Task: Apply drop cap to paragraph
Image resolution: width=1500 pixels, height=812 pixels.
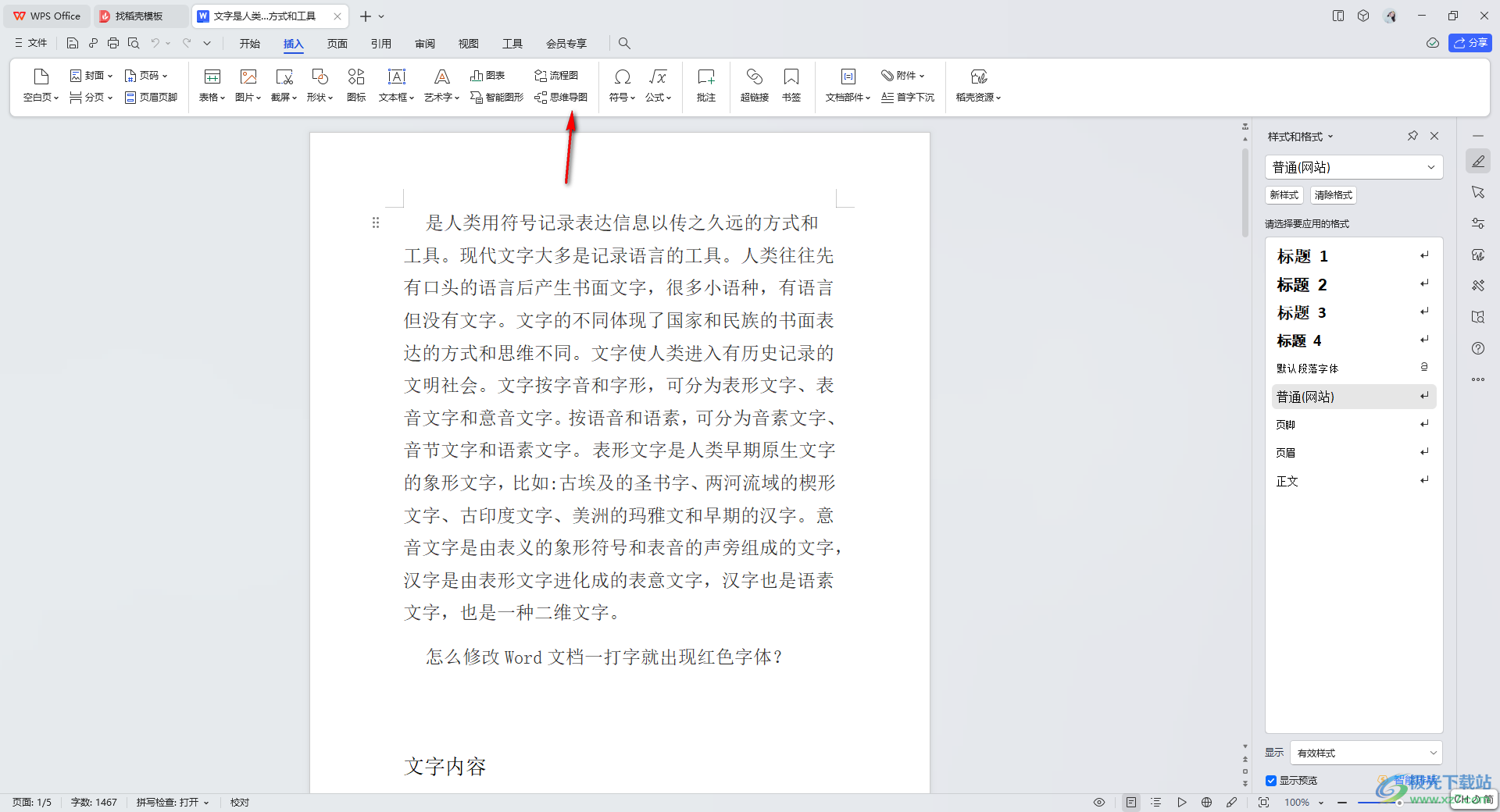Action: click(x=908, y=98)
